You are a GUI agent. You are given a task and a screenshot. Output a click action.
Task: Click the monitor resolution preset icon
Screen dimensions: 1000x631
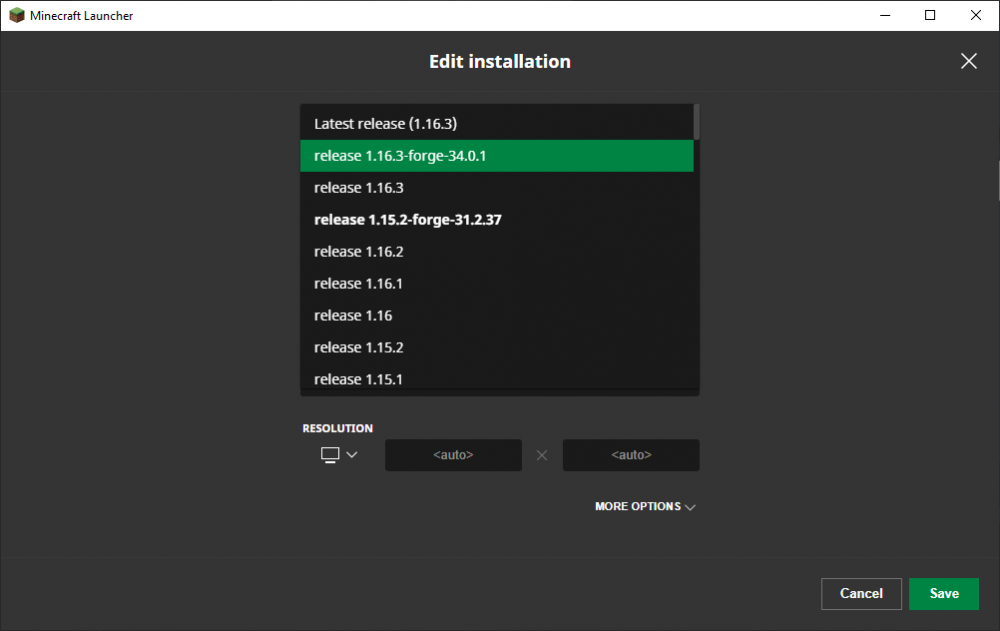pos(330,455)
